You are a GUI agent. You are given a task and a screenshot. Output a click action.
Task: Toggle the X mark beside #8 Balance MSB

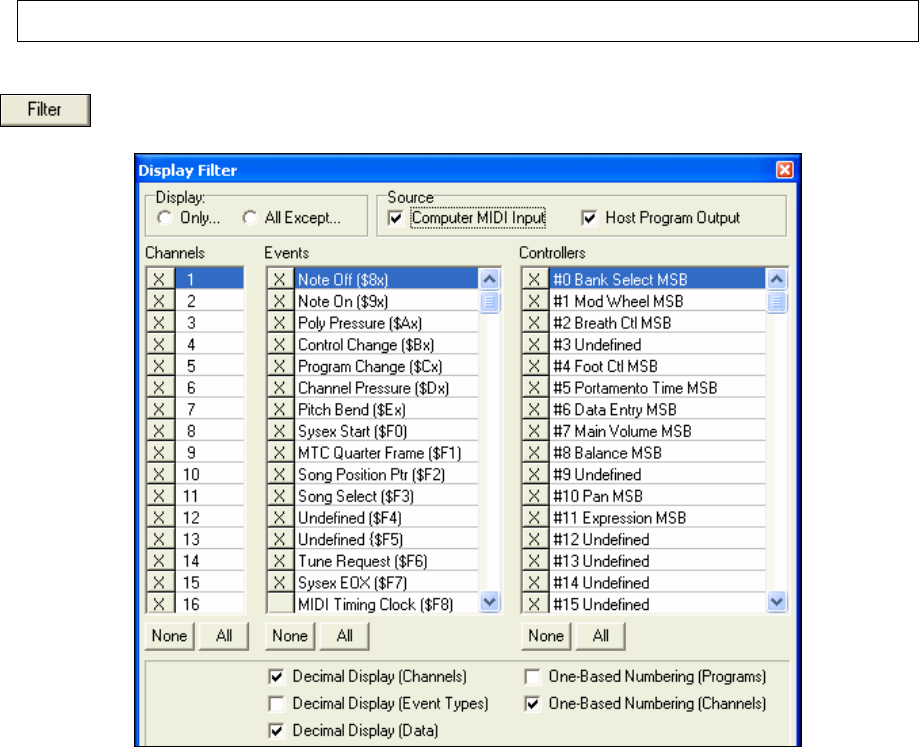point(535,452)
